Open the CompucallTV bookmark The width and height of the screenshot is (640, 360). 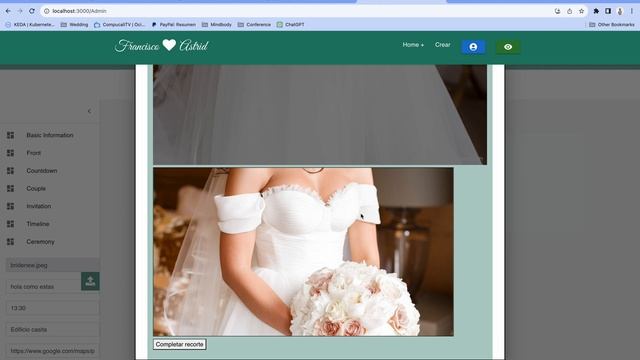(x=119, y=24)
